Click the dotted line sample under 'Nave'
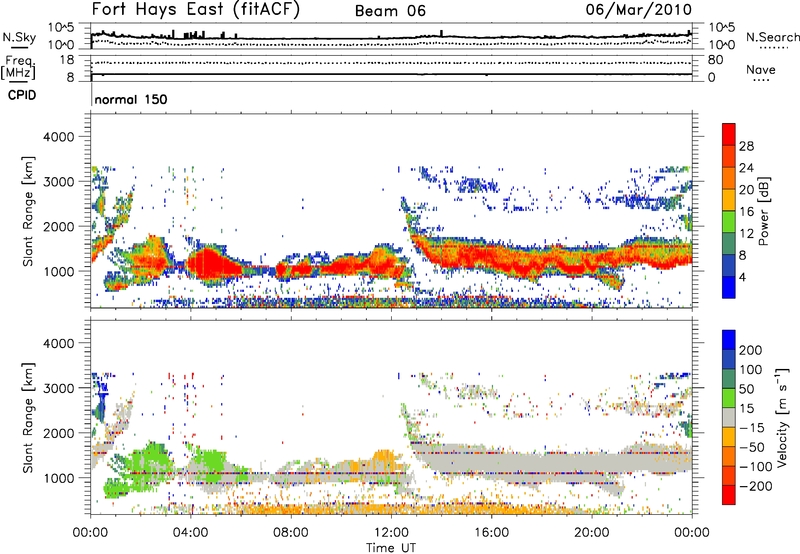Viewport: 800px width, 554px height. coord(761,81)
